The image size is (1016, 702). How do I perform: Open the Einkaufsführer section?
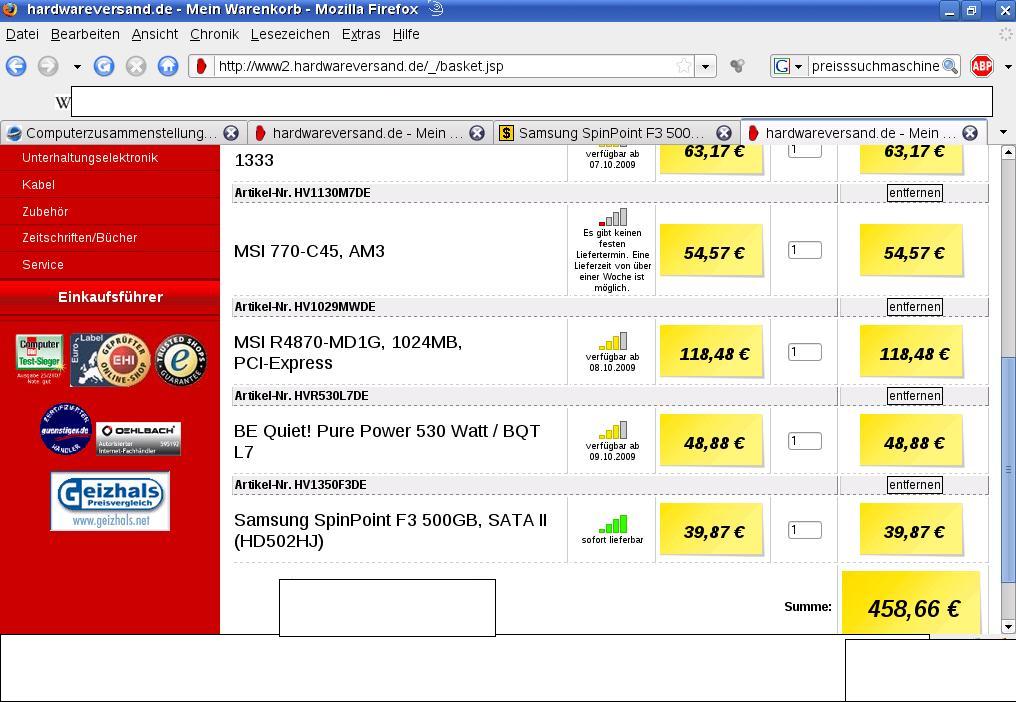(110, 297)
